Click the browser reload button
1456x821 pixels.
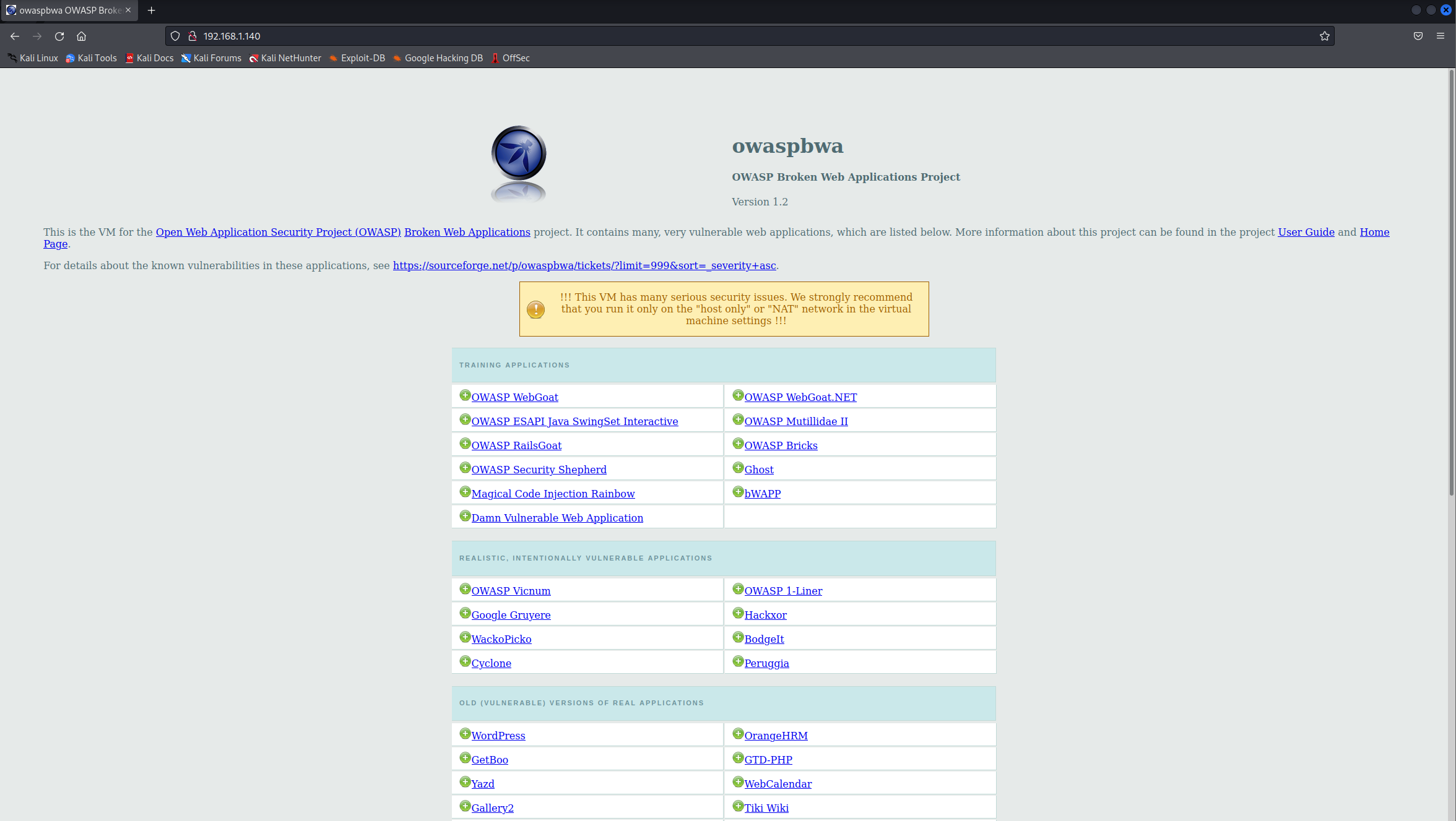[59, 36]
